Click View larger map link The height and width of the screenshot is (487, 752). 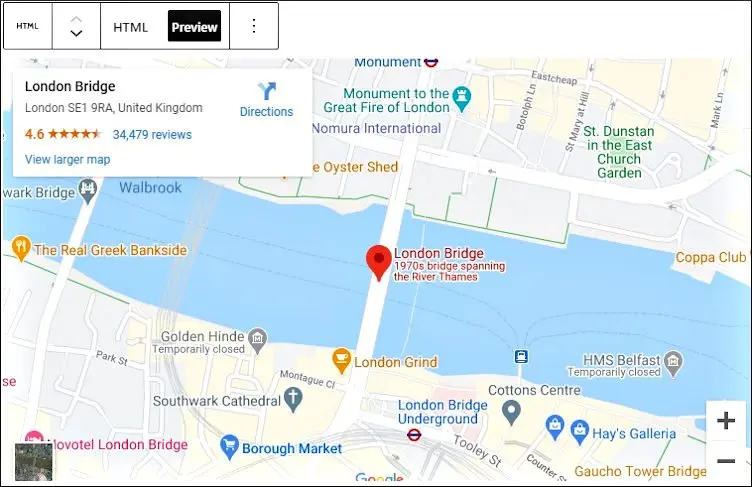coord(68,159)
